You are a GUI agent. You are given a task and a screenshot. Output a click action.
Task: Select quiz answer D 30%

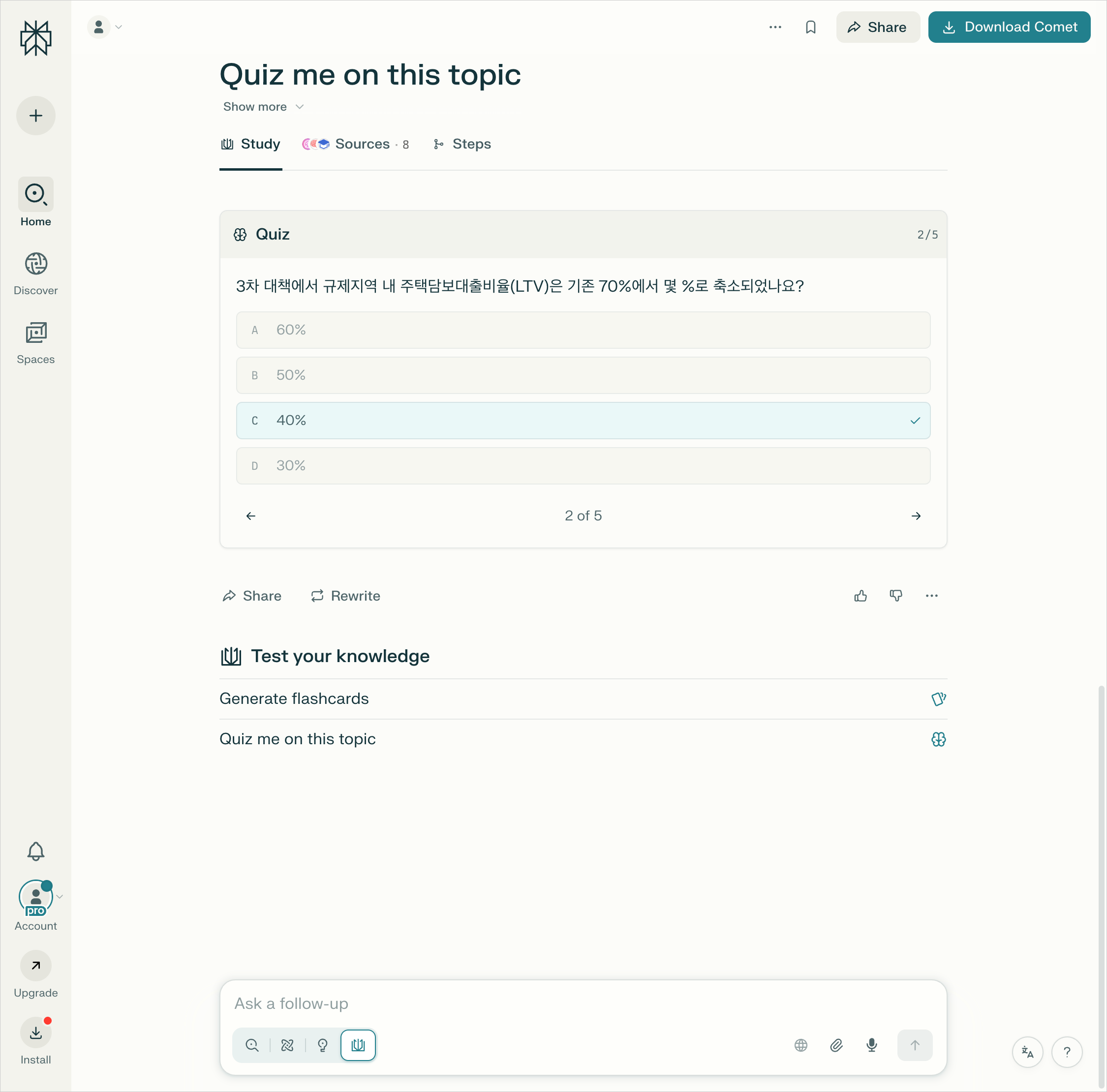583,466
